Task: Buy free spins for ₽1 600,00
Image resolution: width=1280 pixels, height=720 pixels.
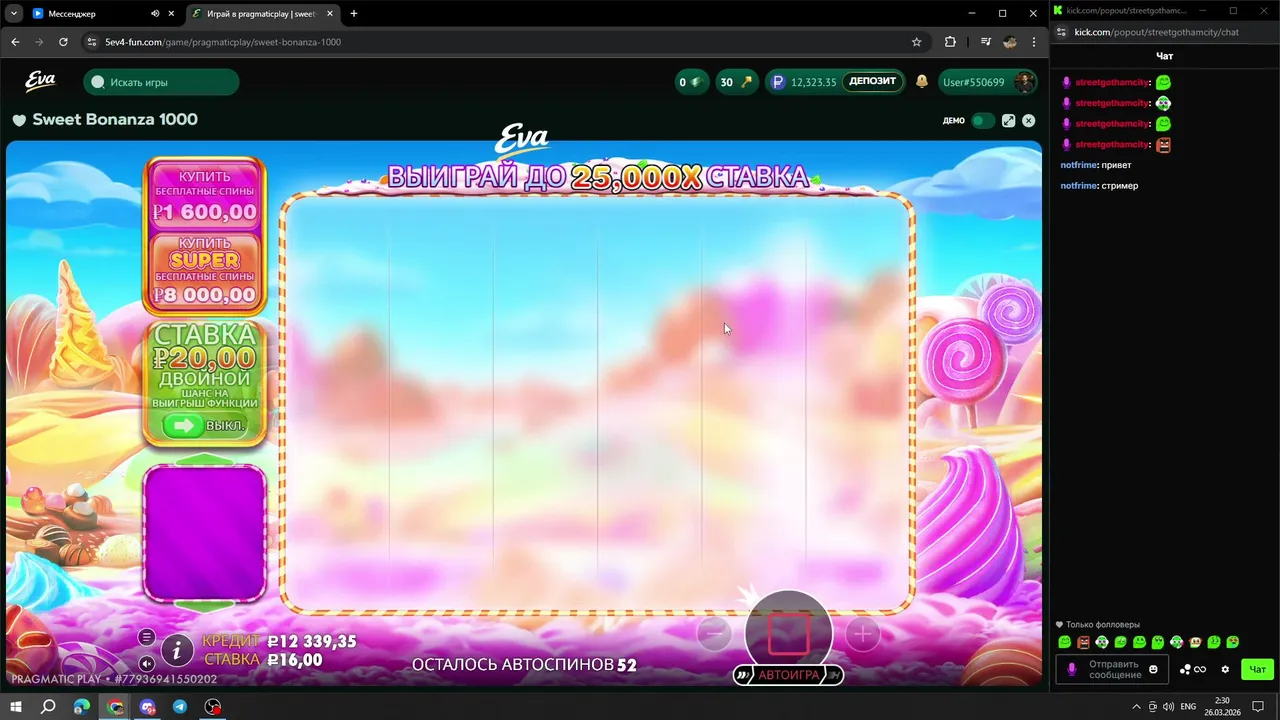Action: pyautogui.click(x=205, y=195)
